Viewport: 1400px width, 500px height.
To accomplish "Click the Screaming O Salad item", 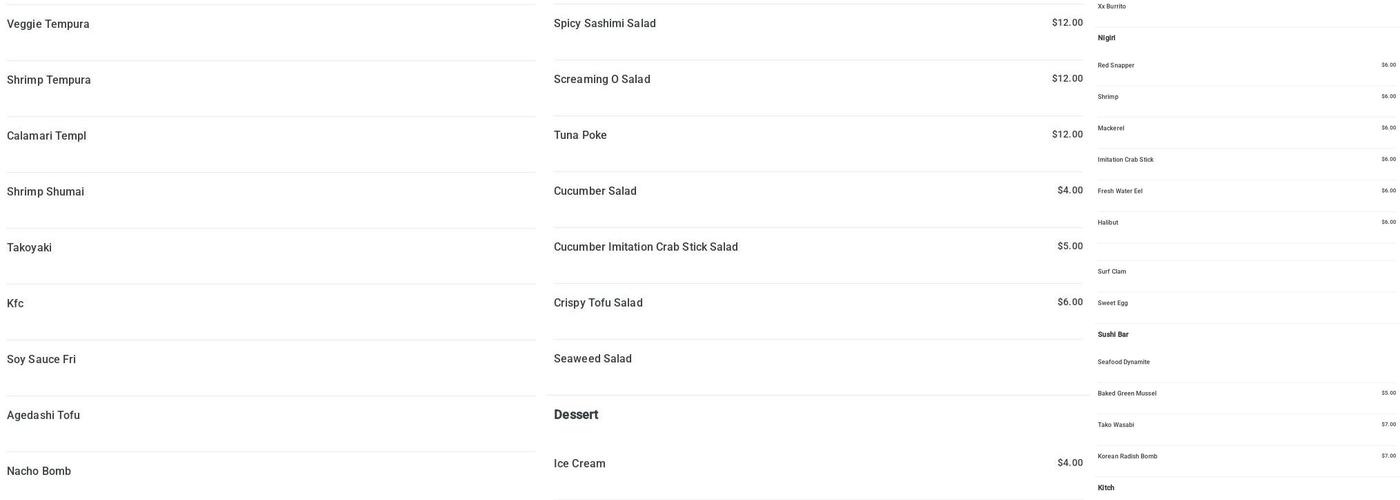I will point(602,80).
